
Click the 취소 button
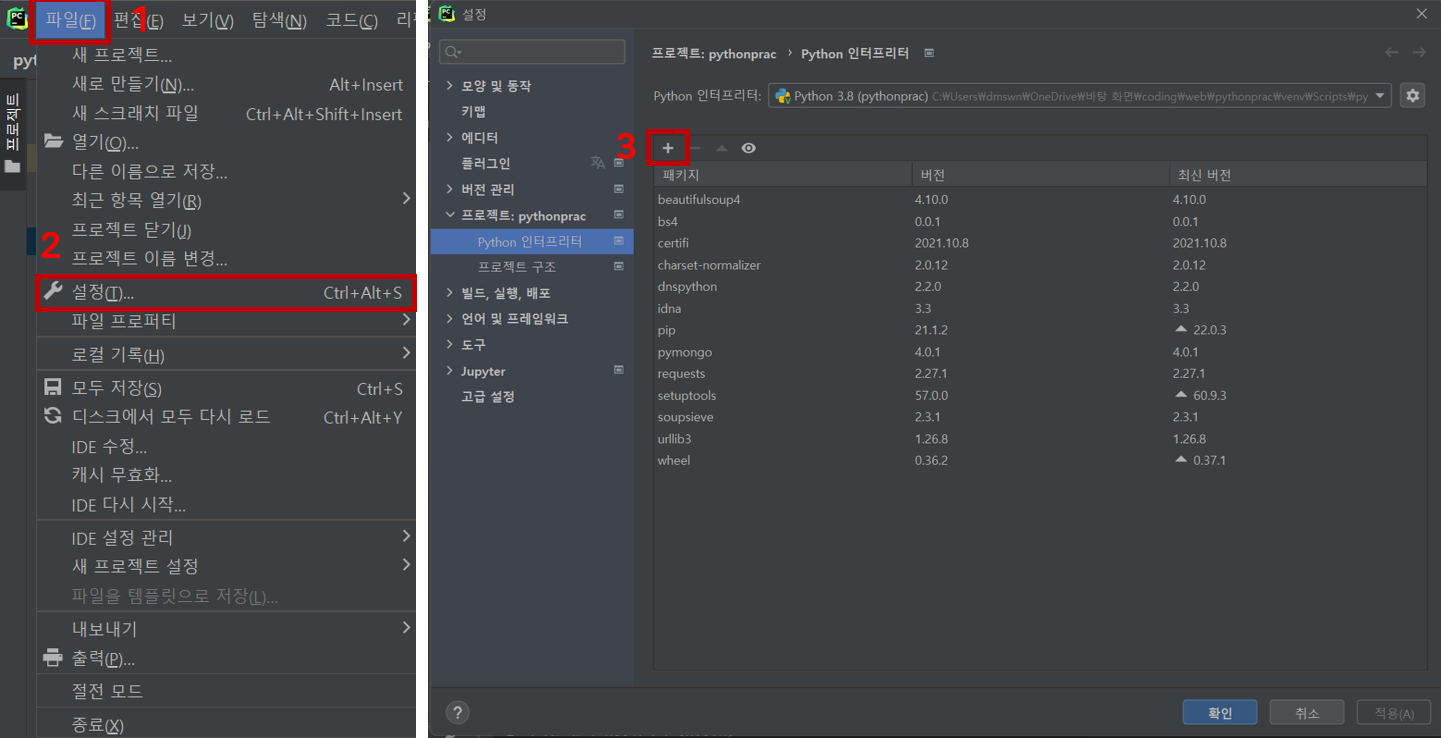[1306, 713]
